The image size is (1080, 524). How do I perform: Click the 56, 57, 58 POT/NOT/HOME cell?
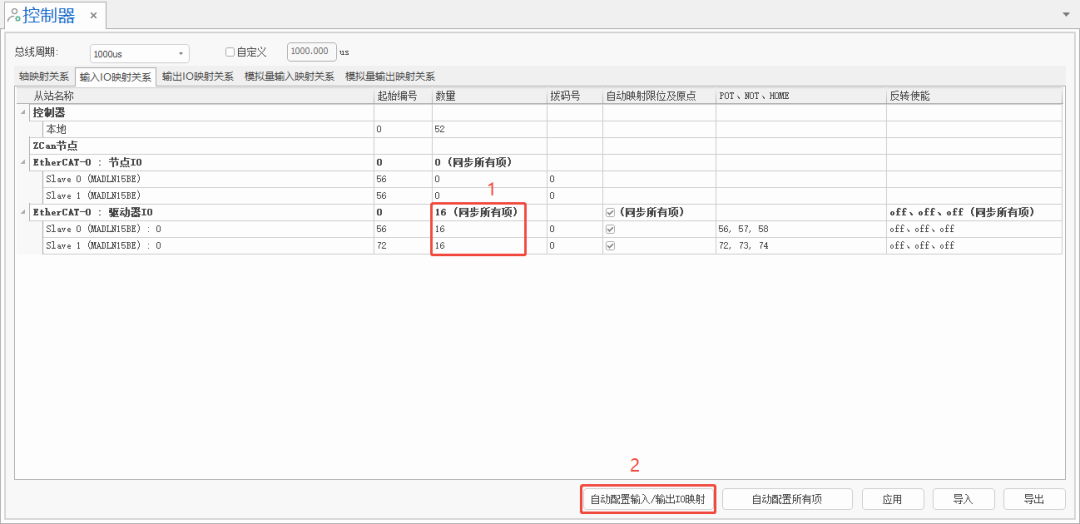pyautogui.click(x=800, y=229)
